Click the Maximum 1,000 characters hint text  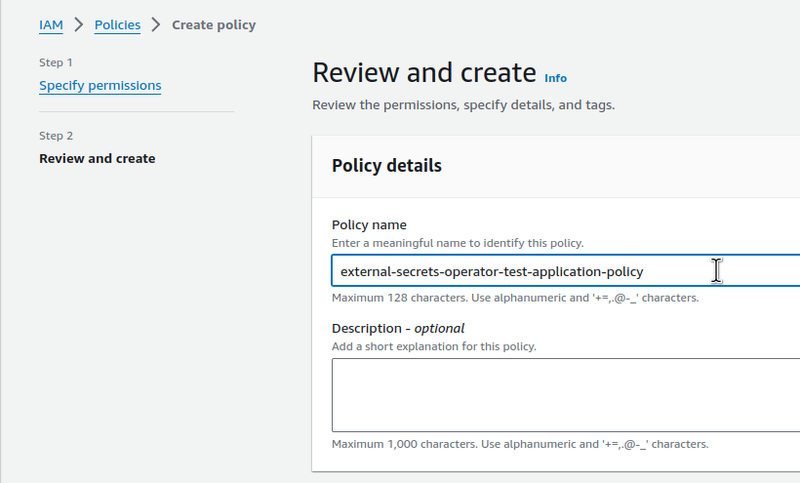[x=520, y=444]
